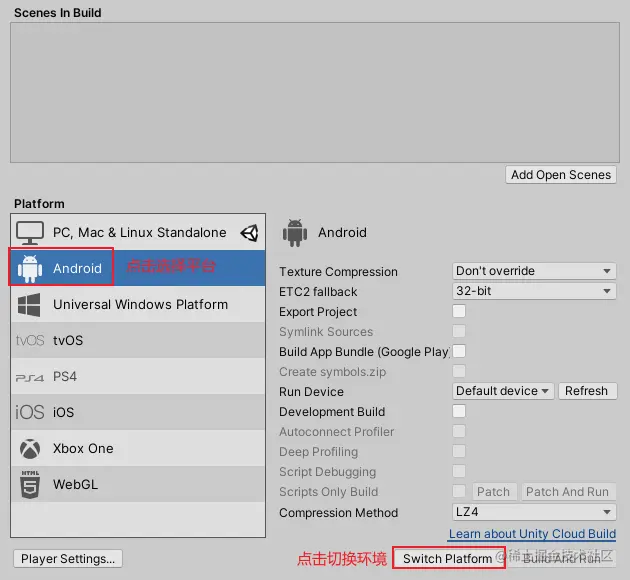Image resolution: width=630 pixels, height=580 pixels.
Task: Select Universal Windows Platform
Action: tap(138, 304)
